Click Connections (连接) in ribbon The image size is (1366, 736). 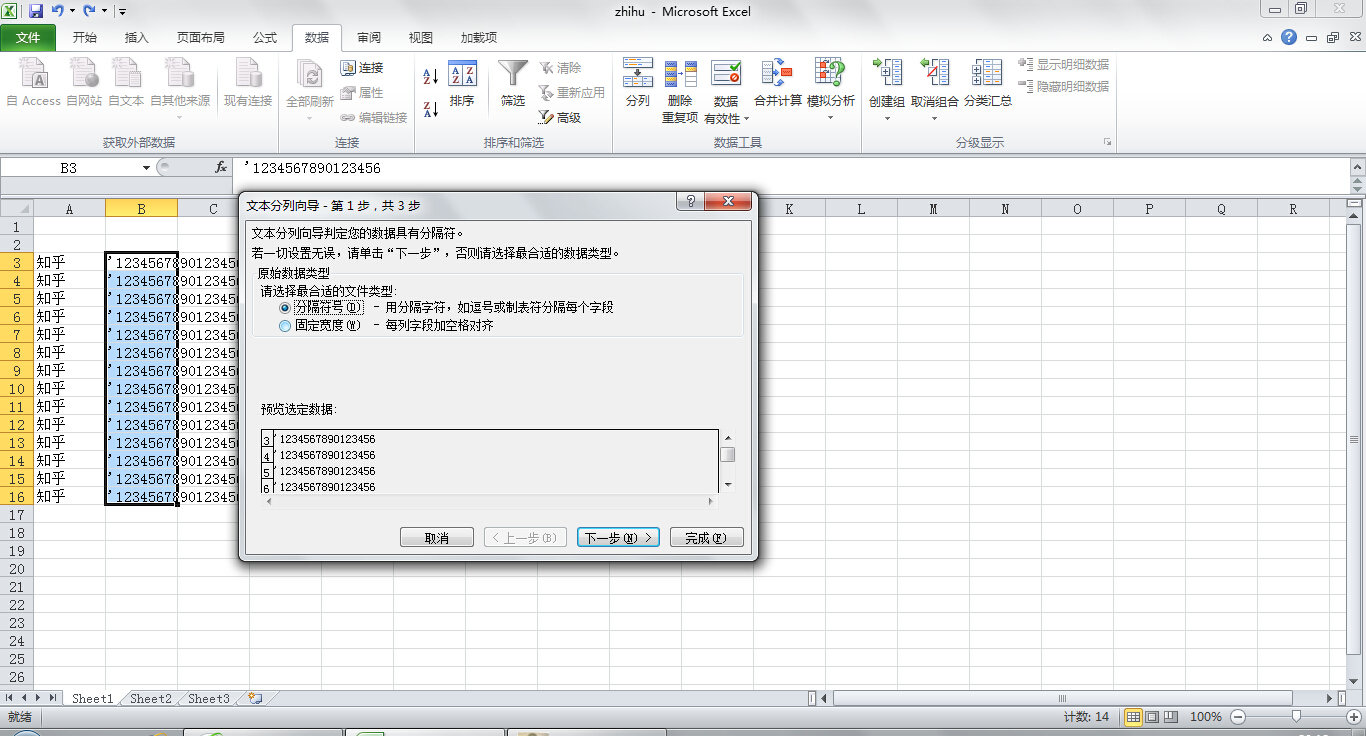click(x=361, y=68)
